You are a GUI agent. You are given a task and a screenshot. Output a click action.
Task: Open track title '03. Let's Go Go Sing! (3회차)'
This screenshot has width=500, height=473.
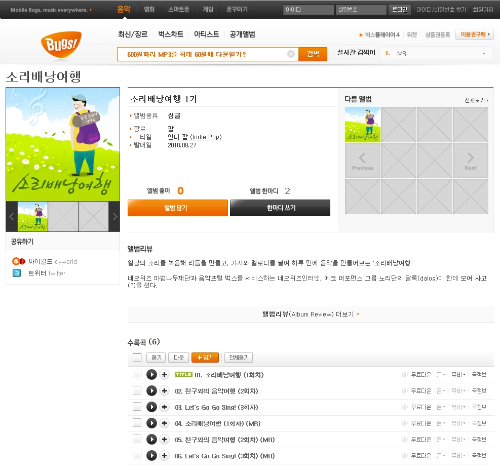[216, 407]
